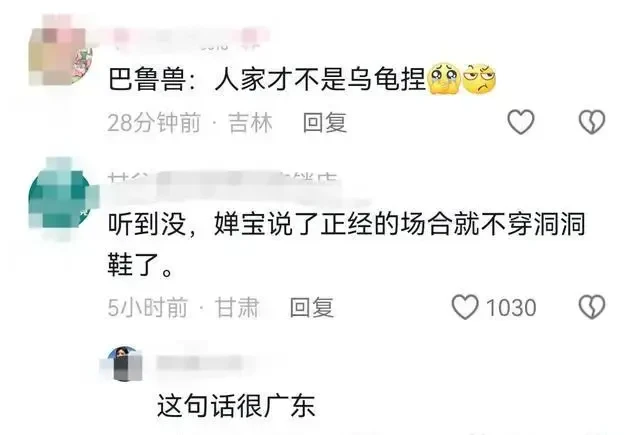Reply to the comment from 甘肃
Screen dimensions: 640x435
[x=312, y=307]
